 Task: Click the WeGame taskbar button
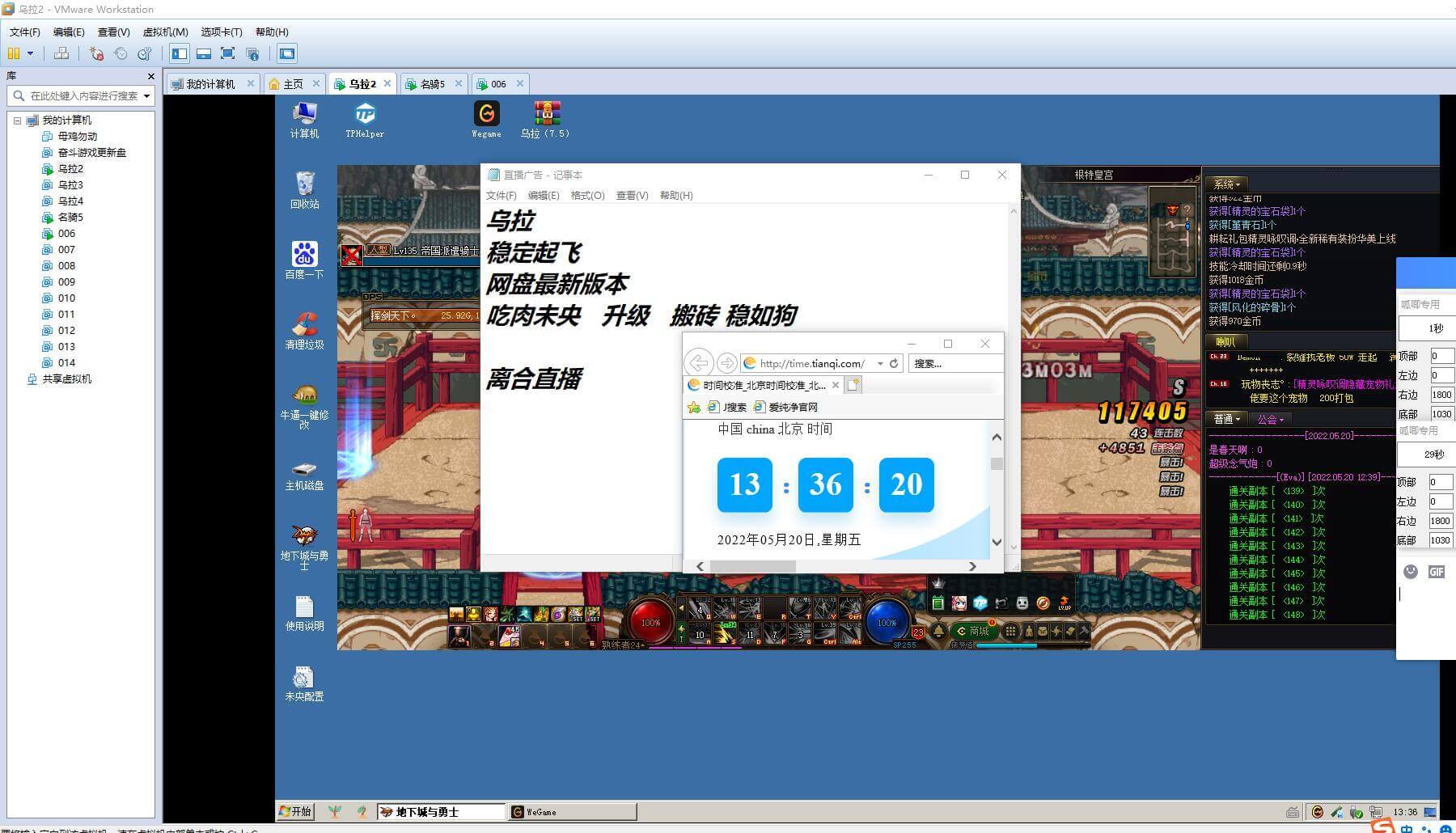572,812
